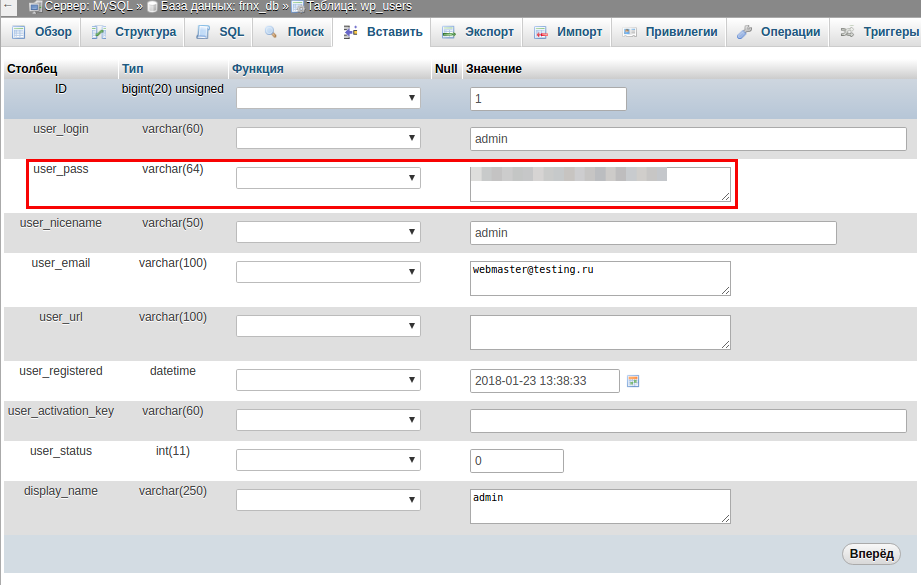Click the Структура tab icon
The height and width of the screenshot is (585, 921).
[x=99, y=32]
